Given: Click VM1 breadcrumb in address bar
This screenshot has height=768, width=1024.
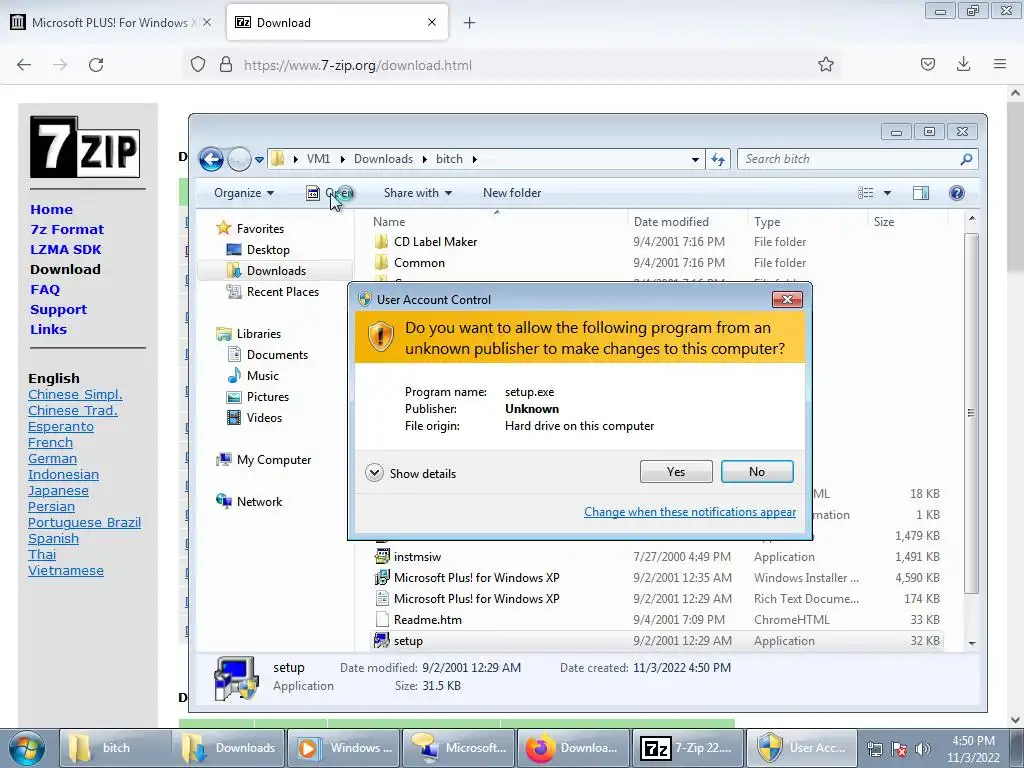Looking at the screenshot, I should pos(318,159).
